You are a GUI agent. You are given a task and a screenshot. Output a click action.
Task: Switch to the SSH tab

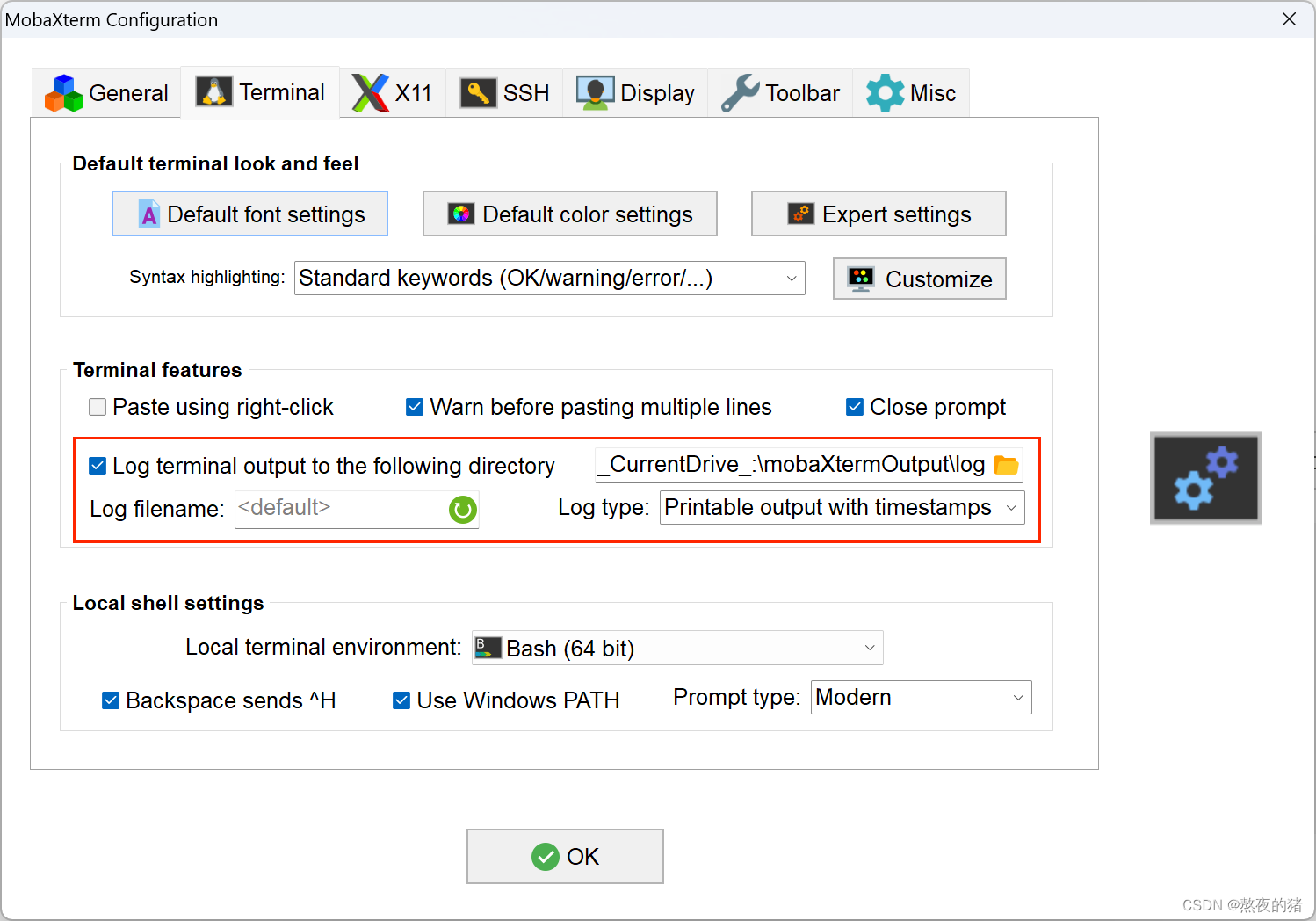point(504,93)
